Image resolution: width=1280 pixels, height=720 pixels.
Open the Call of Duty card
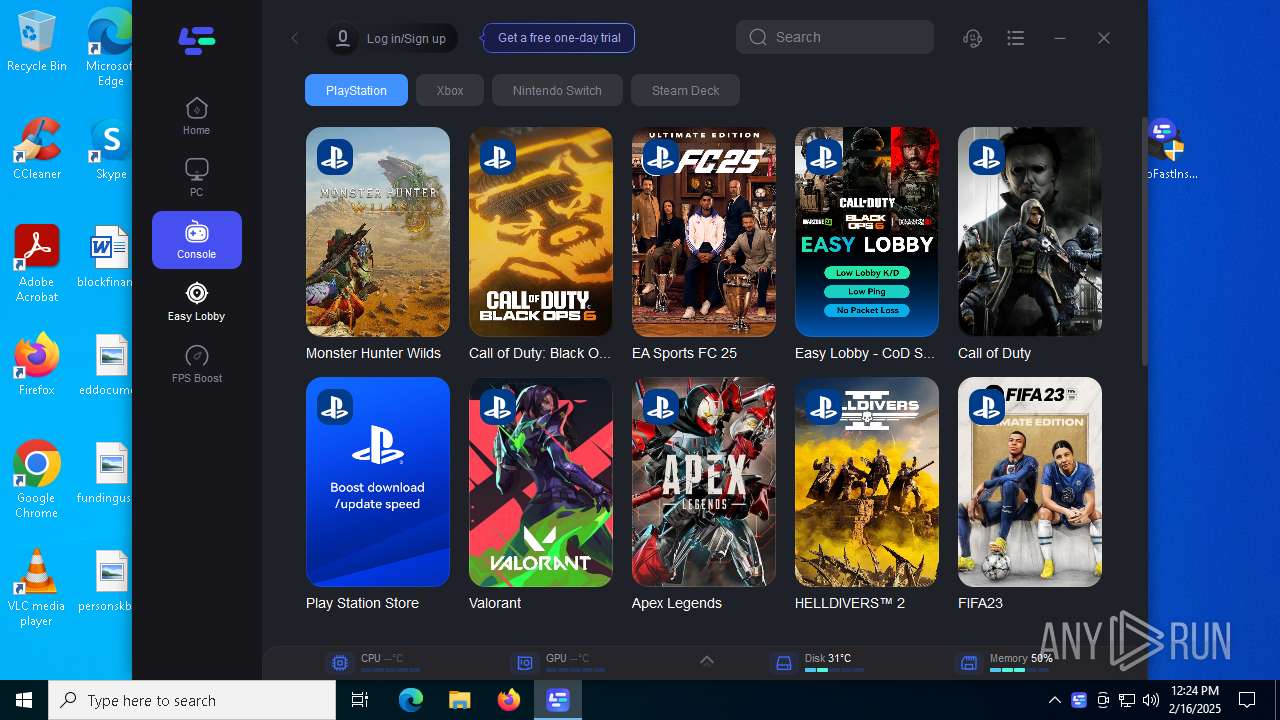coord(1030,232)
